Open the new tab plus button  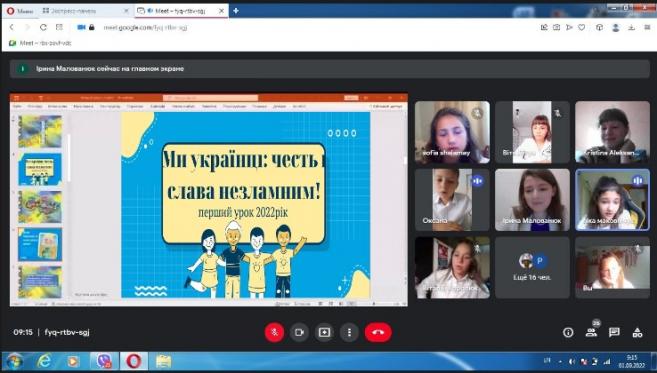click(235, 11)
